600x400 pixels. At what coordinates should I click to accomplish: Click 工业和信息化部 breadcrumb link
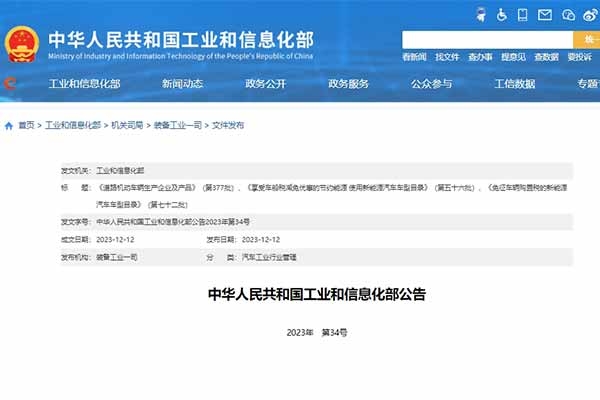(x=73, y=125)
